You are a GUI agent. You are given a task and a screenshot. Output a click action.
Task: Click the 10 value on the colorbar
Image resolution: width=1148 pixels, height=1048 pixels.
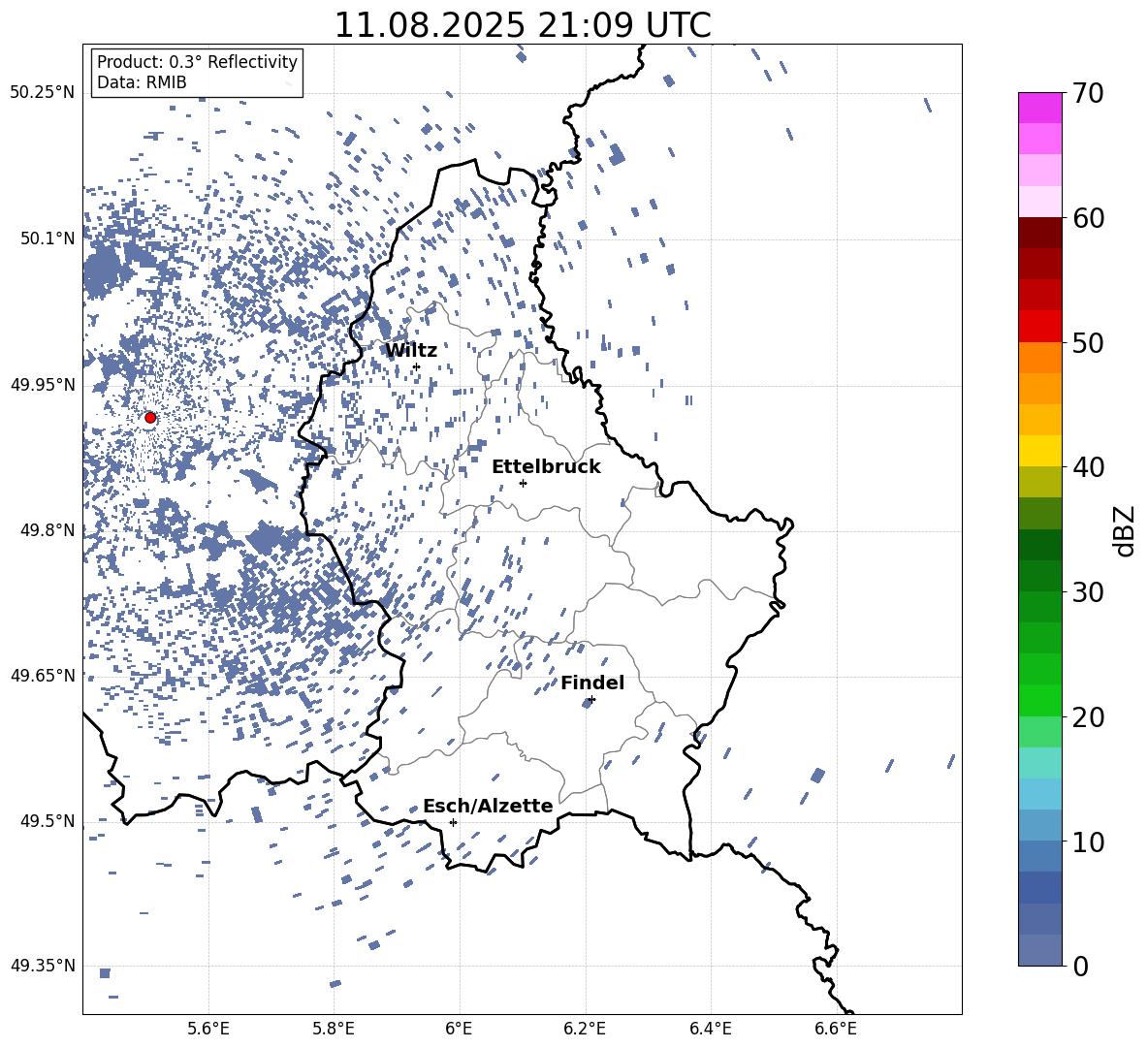(1089, 842)
